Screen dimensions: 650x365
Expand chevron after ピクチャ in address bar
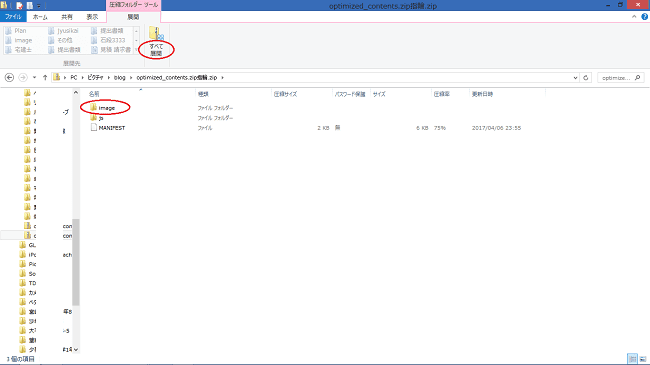point(109,78)
